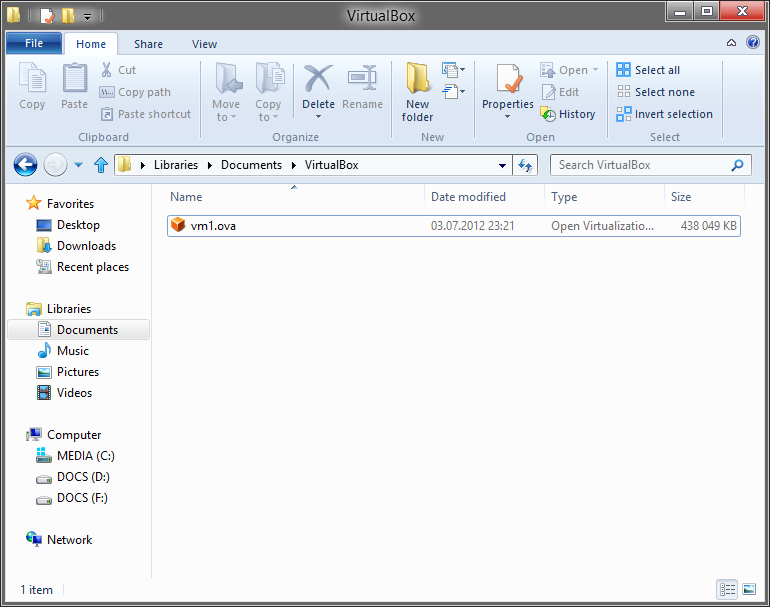Viewport: 770px width, 608px height.
Task: Select the vm1.ova file
Action: tap(454, 226)
